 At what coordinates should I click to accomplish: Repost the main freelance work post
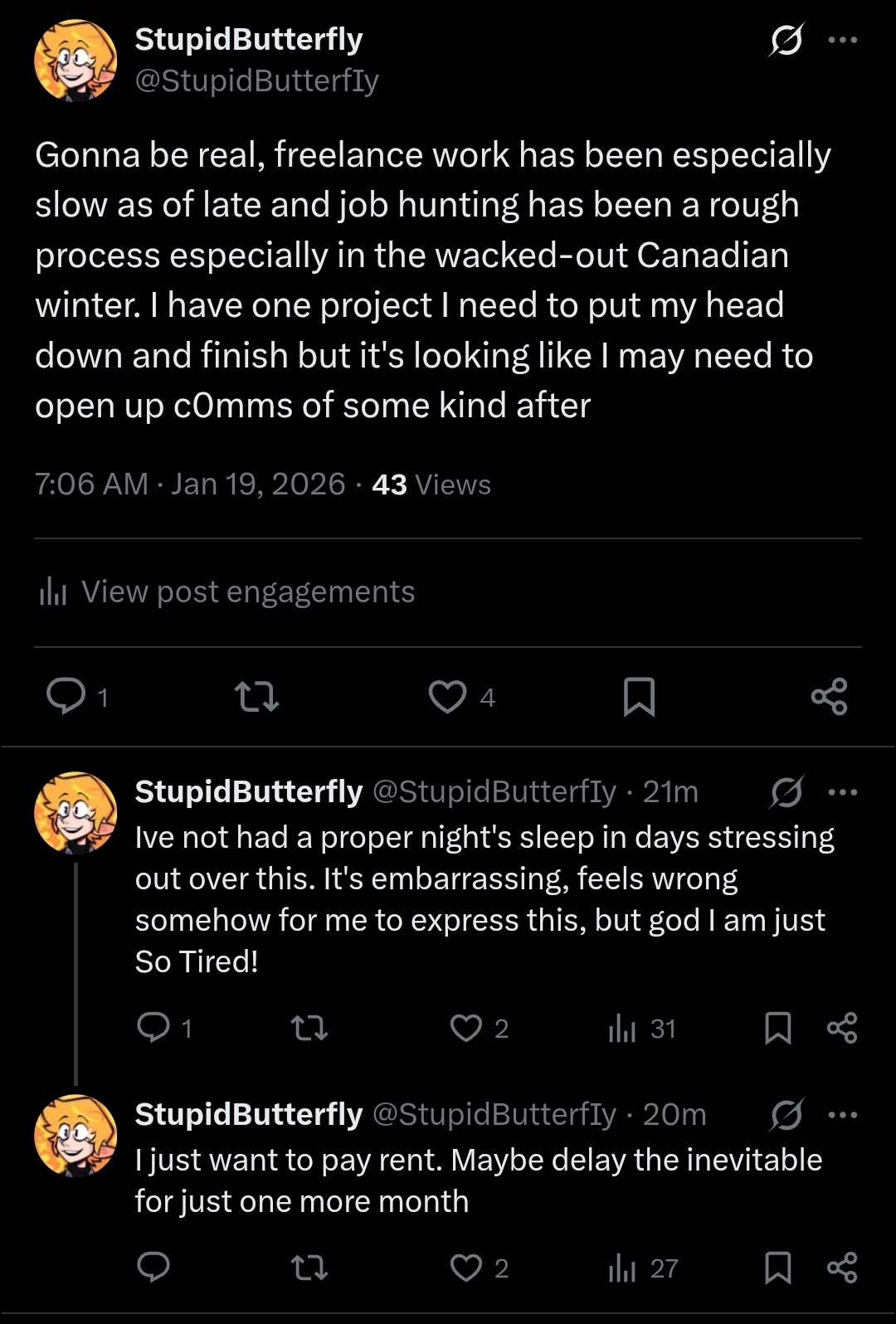point(257,696)
